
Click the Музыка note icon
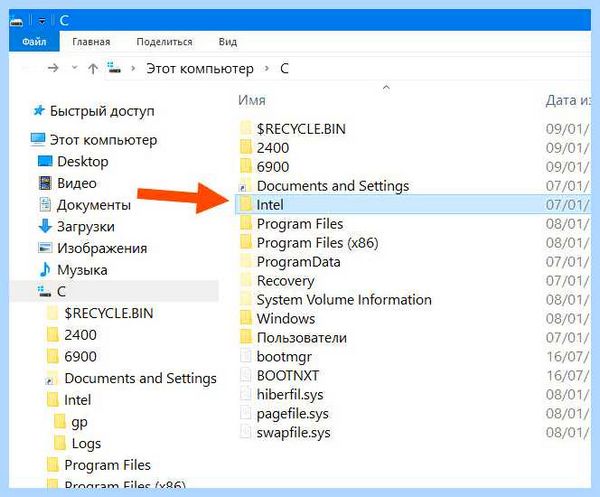45,270
